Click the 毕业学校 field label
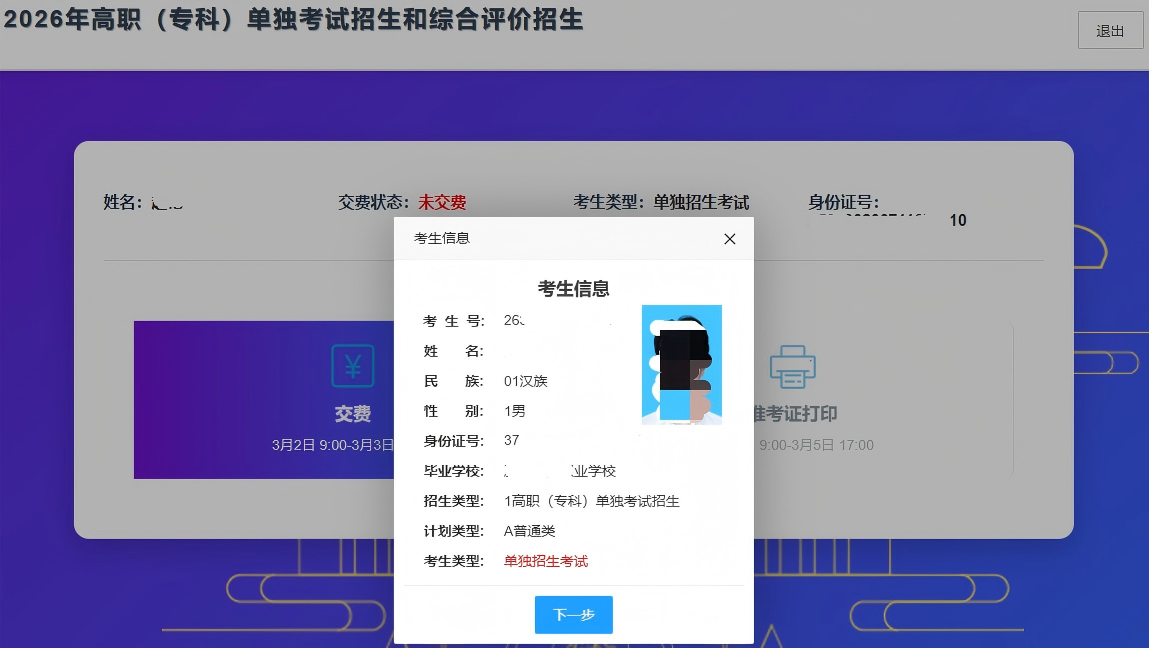This screenshot has height=648, width=1149. (453, 471)
